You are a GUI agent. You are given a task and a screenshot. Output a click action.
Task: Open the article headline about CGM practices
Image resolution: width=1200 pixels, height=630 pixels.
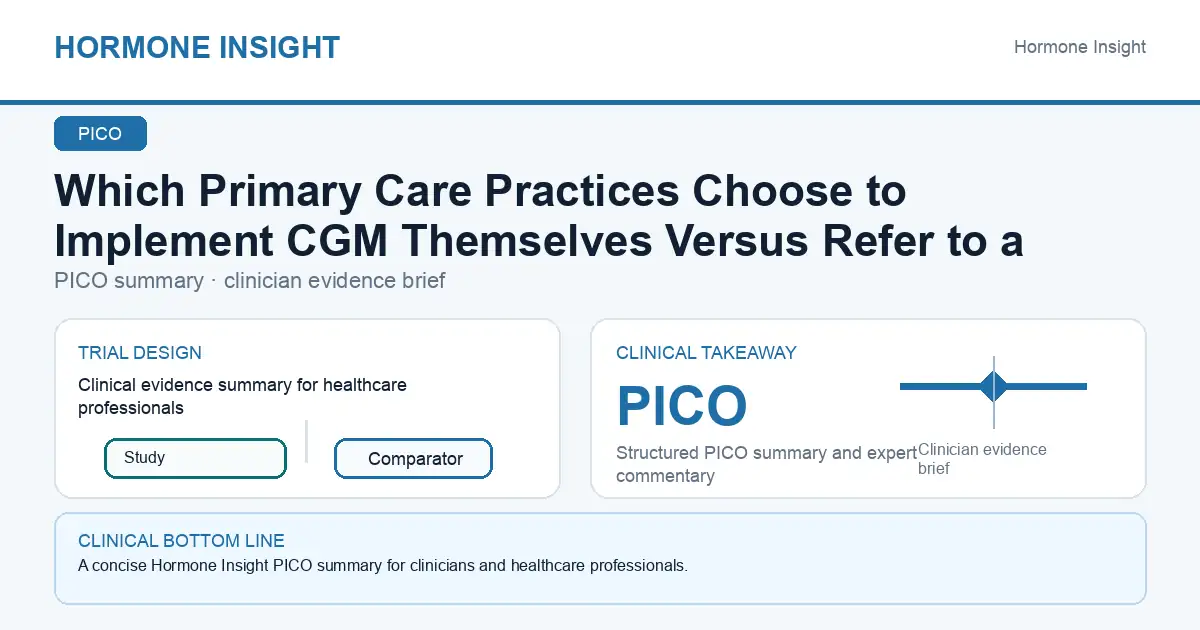pos(538,215)
